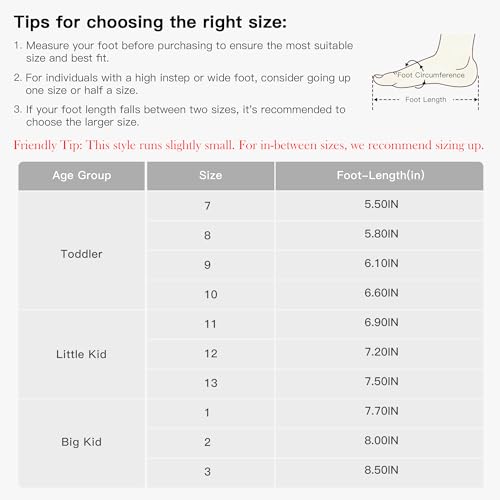This screenshot has height=500, width=500.
Task: Click the Foot Length label on diagram
Action: [x=426, y=99]
